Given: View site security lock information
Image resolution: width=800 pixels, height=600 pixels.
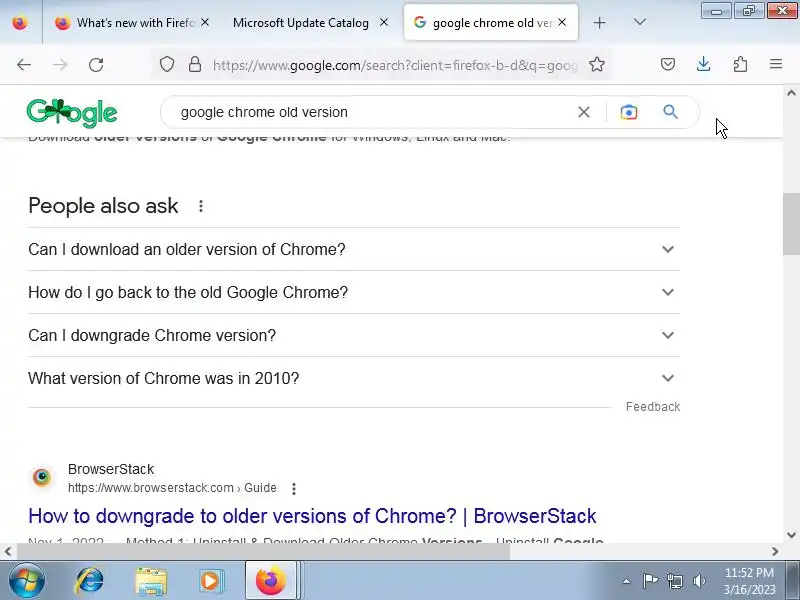Looking at the screenshot, I should pos(194,64).
